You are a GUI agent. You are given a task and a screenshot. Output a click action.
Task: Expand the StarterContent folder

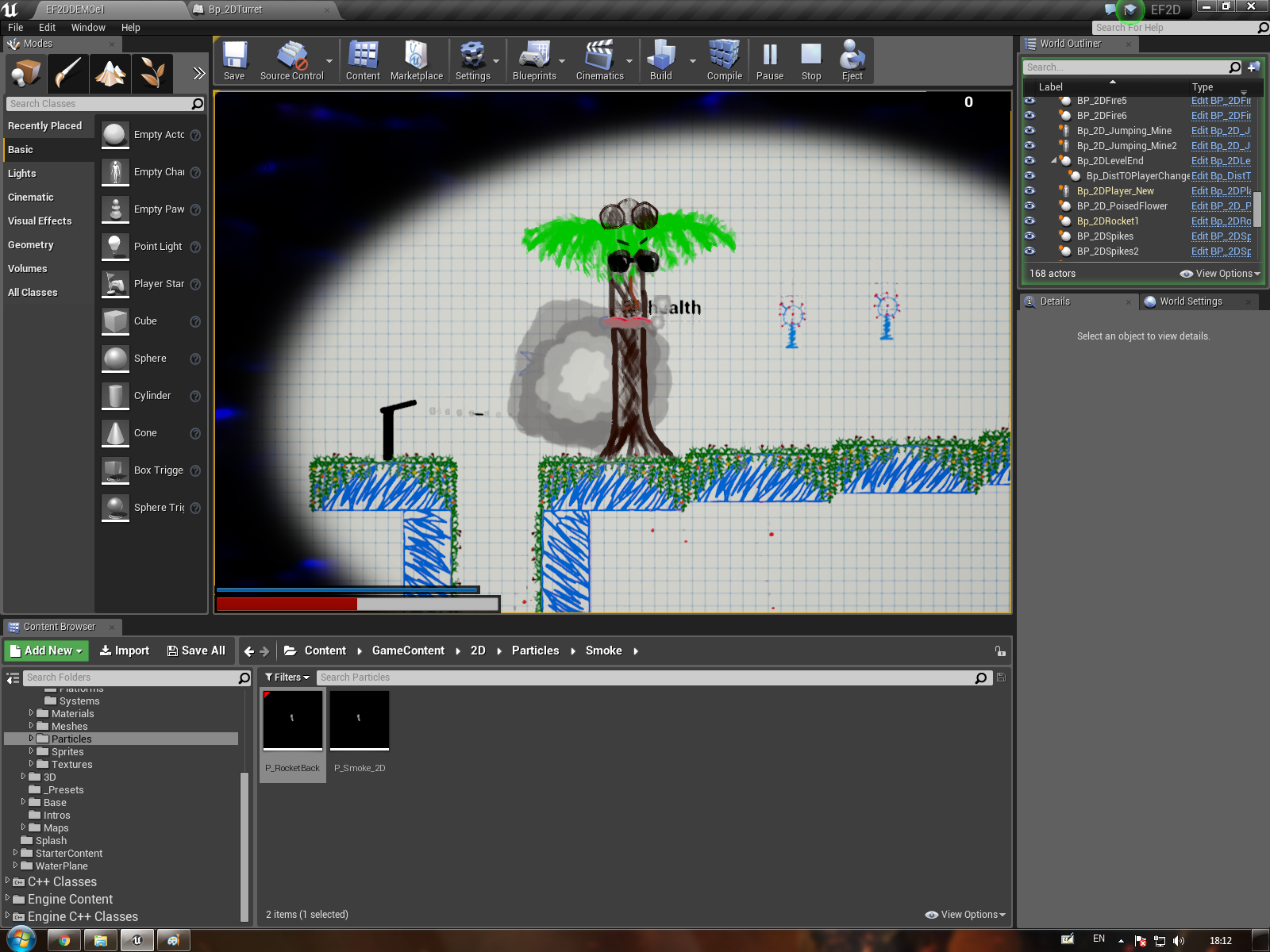pyautogui.click(x=15, y=853)
